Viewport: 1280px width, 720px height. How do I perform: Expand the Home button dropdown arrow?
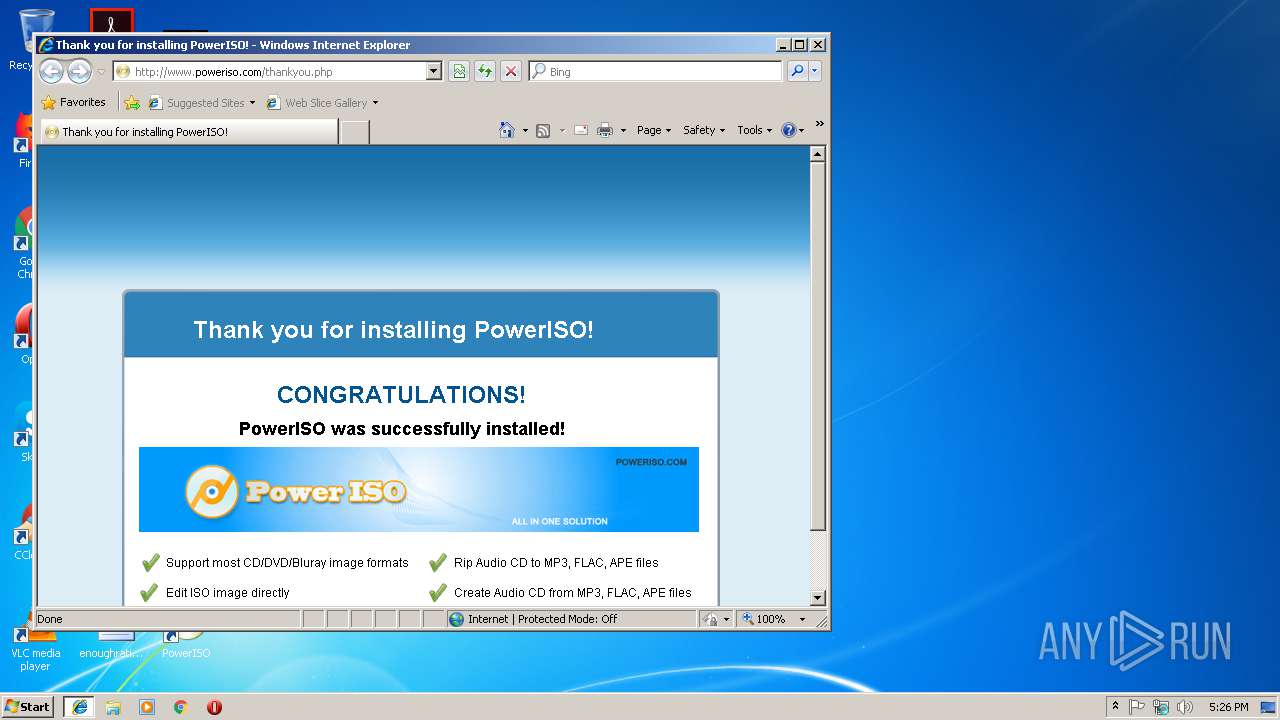pyautogui.click(x=525, y=130)
